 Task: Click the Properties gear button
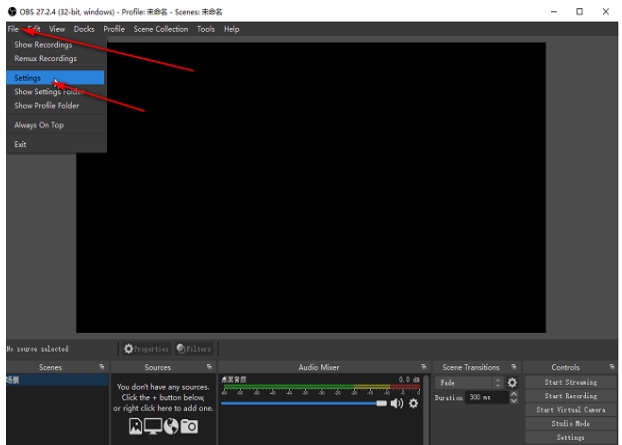tap(146, 349)
